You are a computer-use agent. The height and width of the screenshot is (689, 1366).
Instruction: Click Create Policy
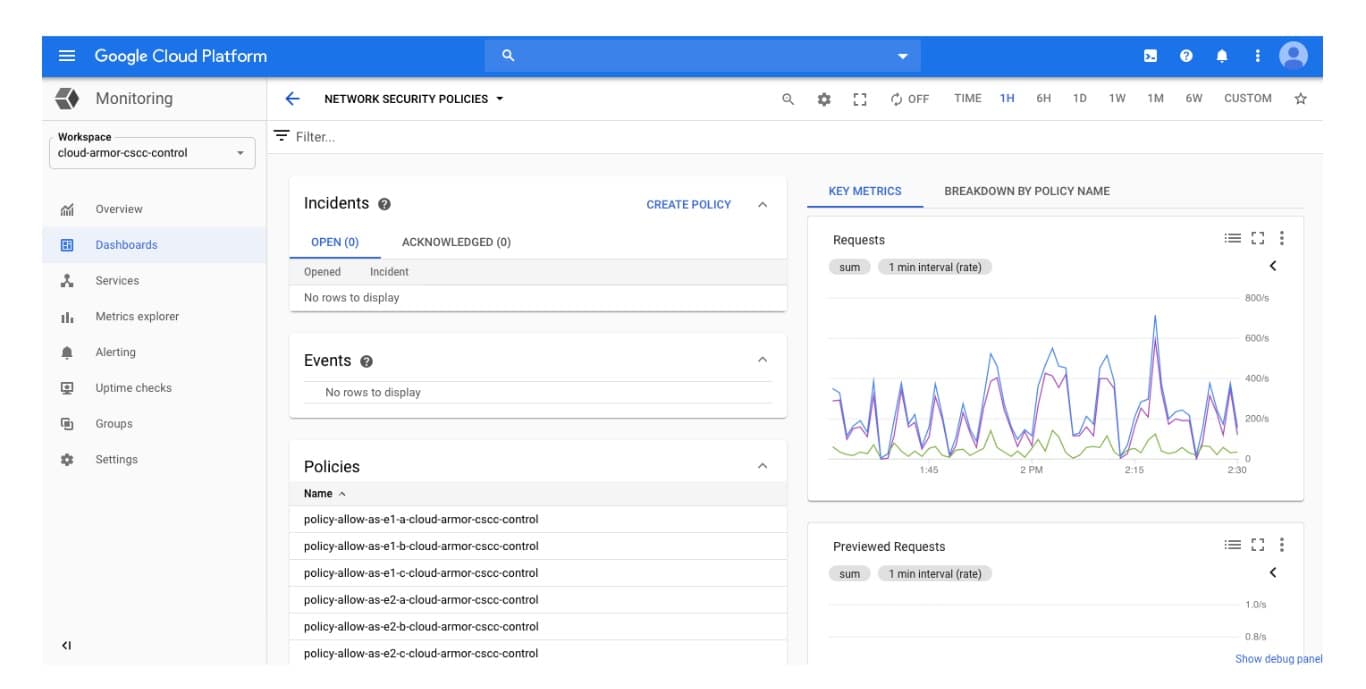click(689, 205)
